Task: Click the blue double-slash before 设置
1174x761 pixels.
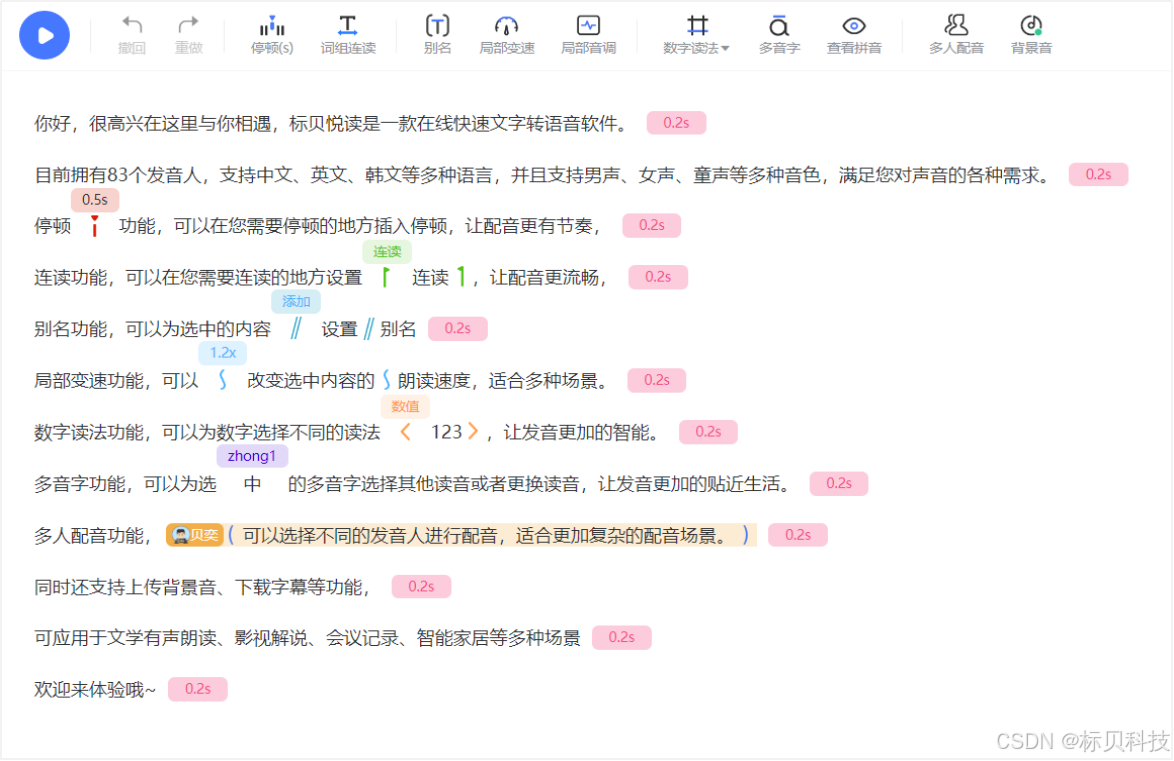Action: 296,329
